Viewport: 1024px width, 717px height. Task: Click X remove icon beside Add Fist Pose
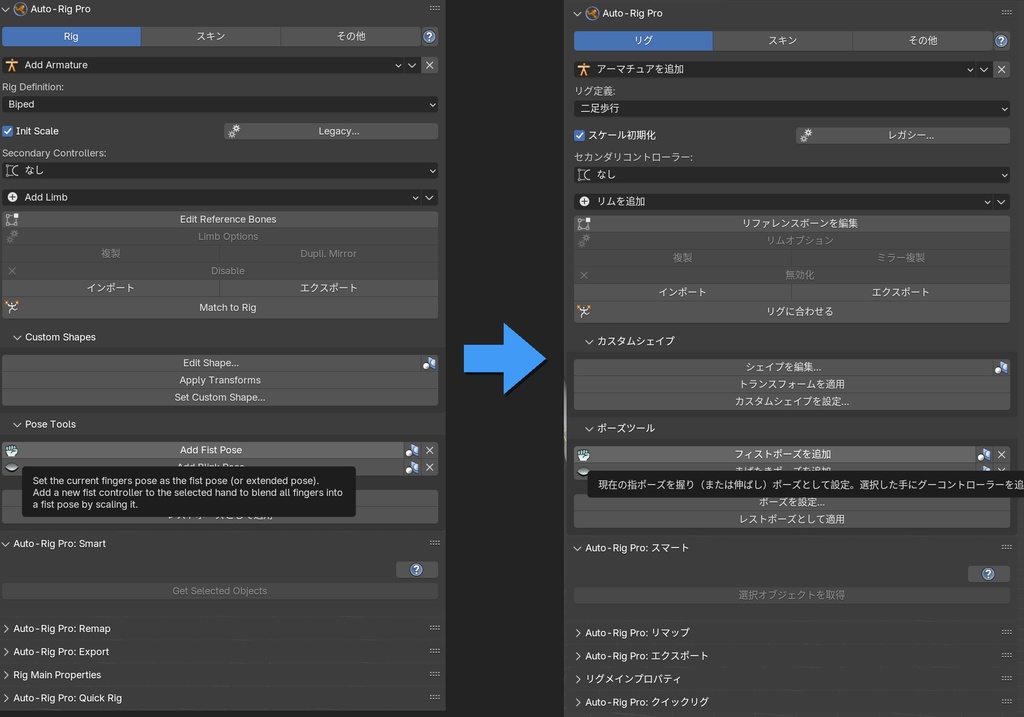[x=430, y=451]
